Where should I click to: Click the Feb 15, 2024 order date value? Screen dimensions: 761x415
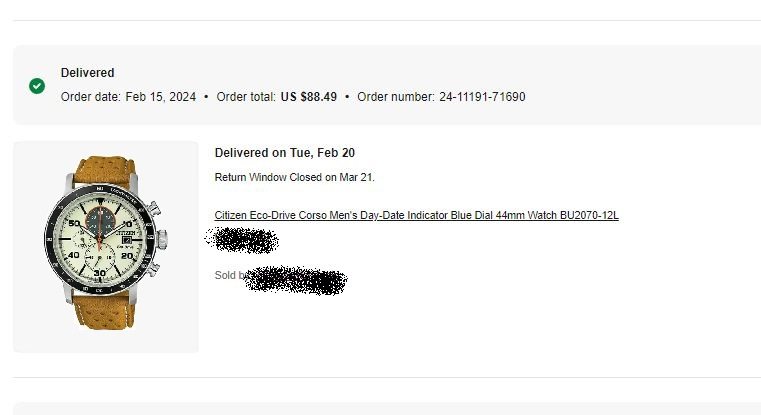(161, 97)
